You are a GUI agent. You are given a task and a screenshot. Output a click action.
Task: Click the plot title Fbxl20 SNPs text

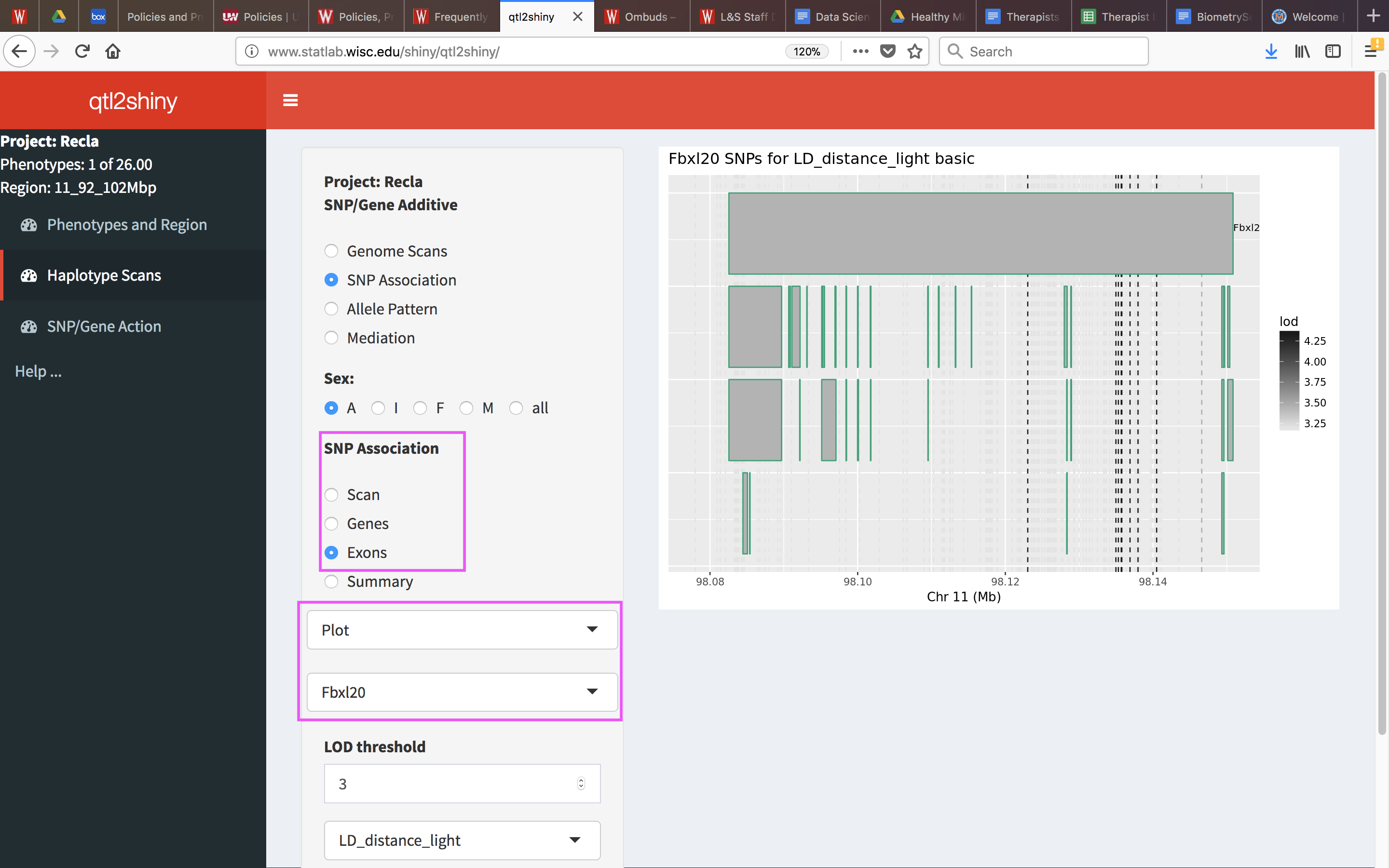[x=821, y=159]
